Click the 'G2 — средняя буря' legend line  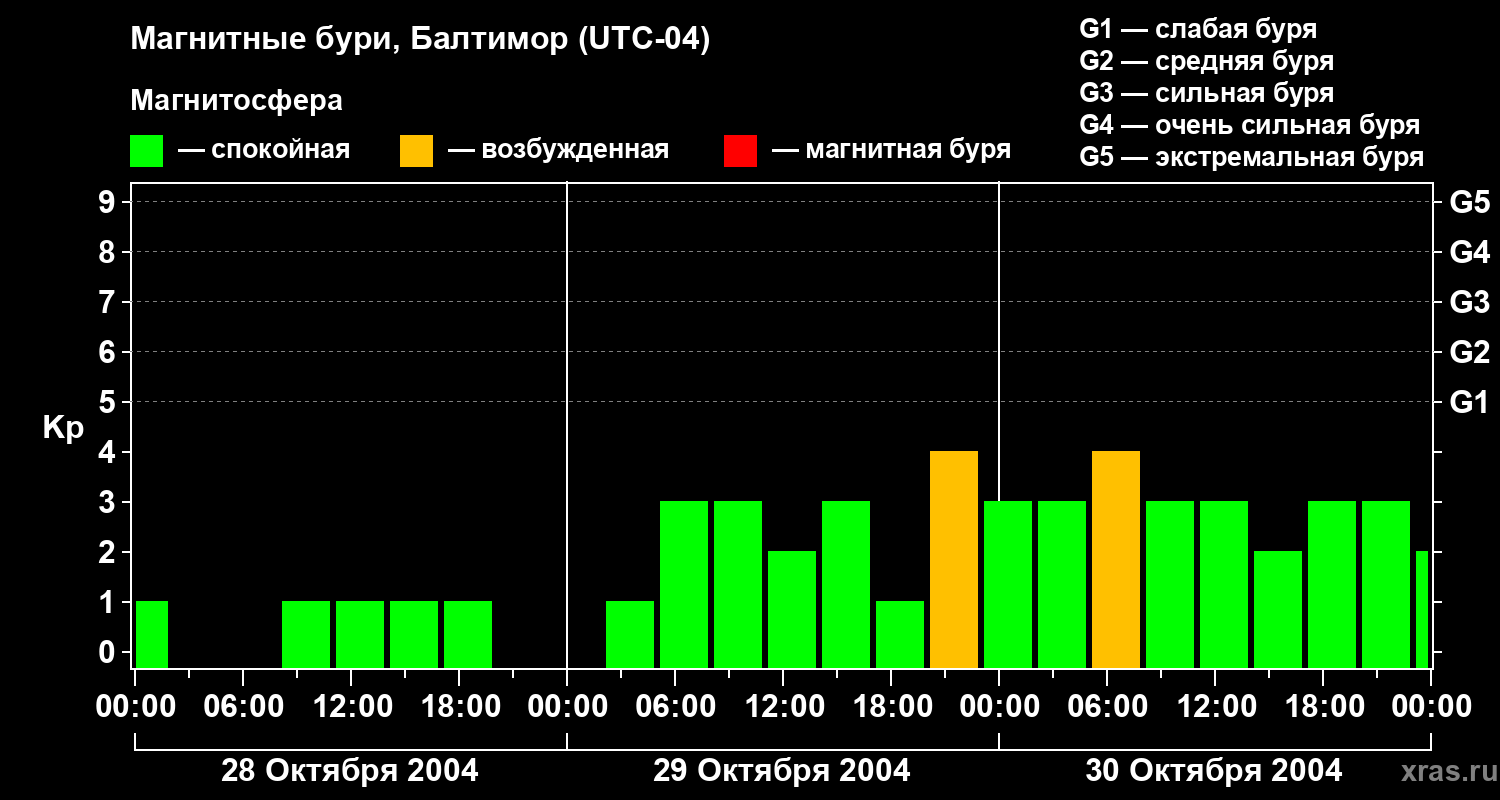click(1206, 61)
